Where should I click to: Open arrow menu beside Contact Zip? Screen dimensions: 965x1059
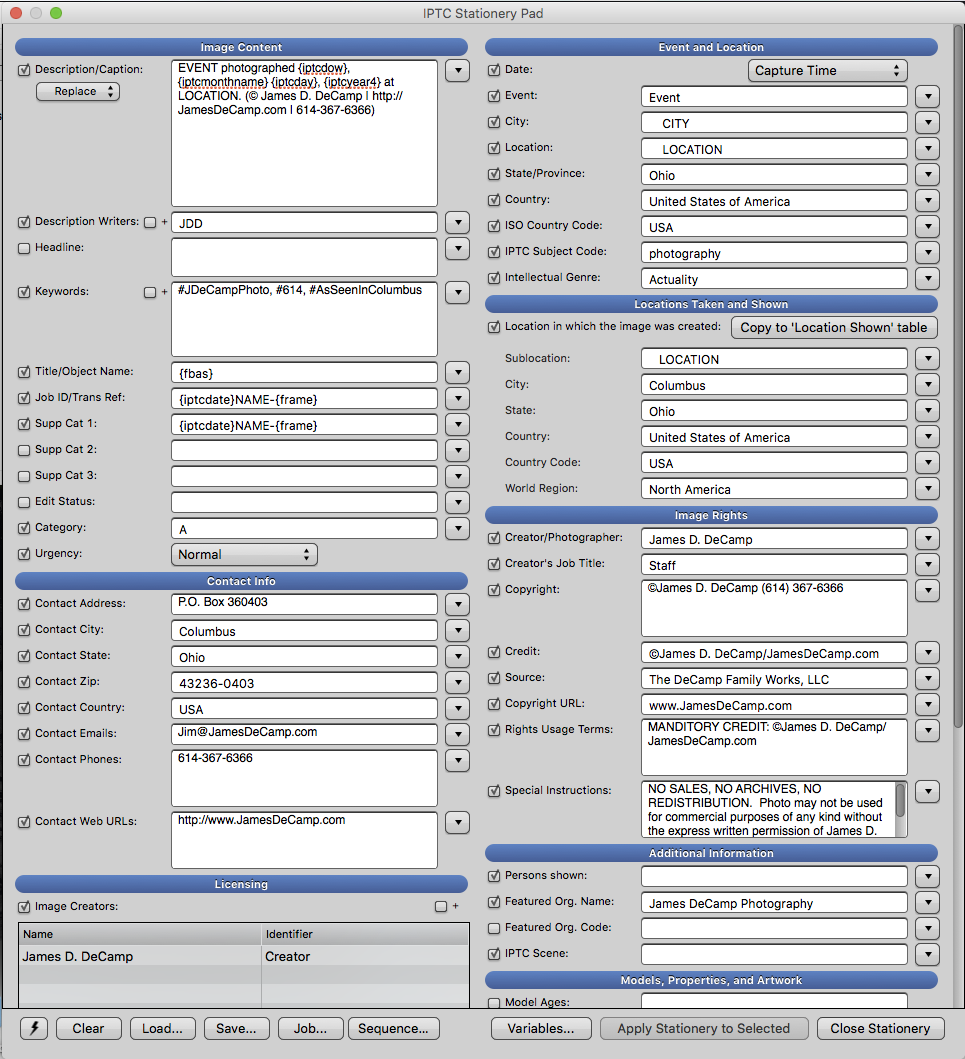pyautogui.click(x=457, y=682)
